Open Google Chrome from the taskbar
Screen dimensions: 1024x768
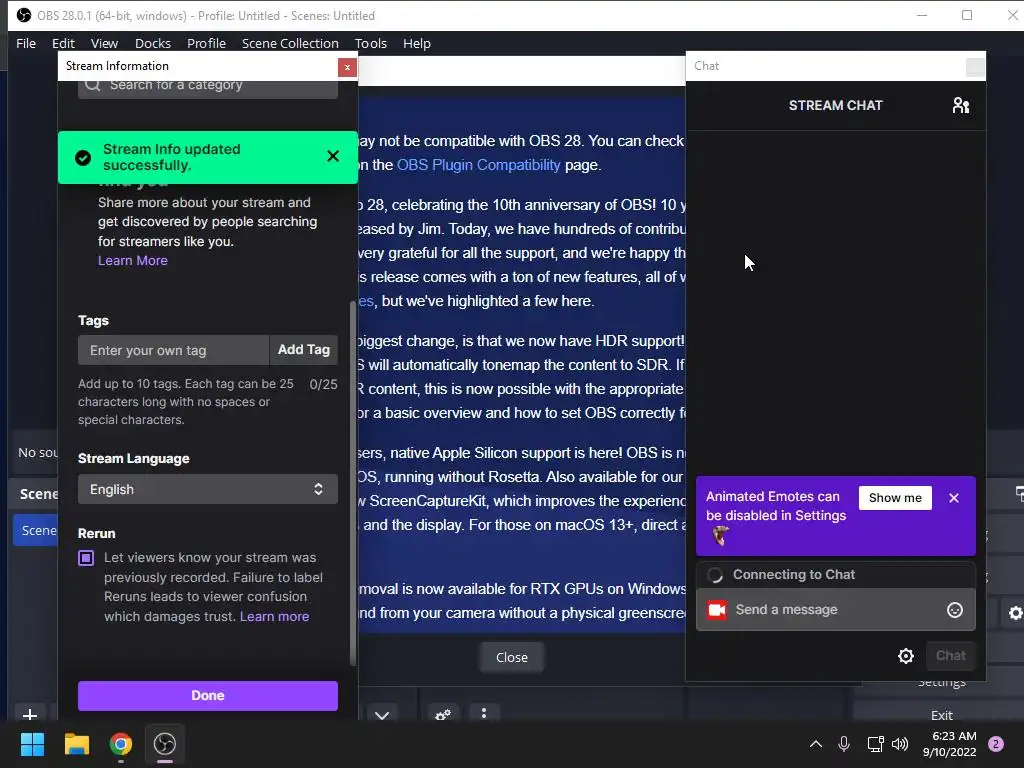121,744
